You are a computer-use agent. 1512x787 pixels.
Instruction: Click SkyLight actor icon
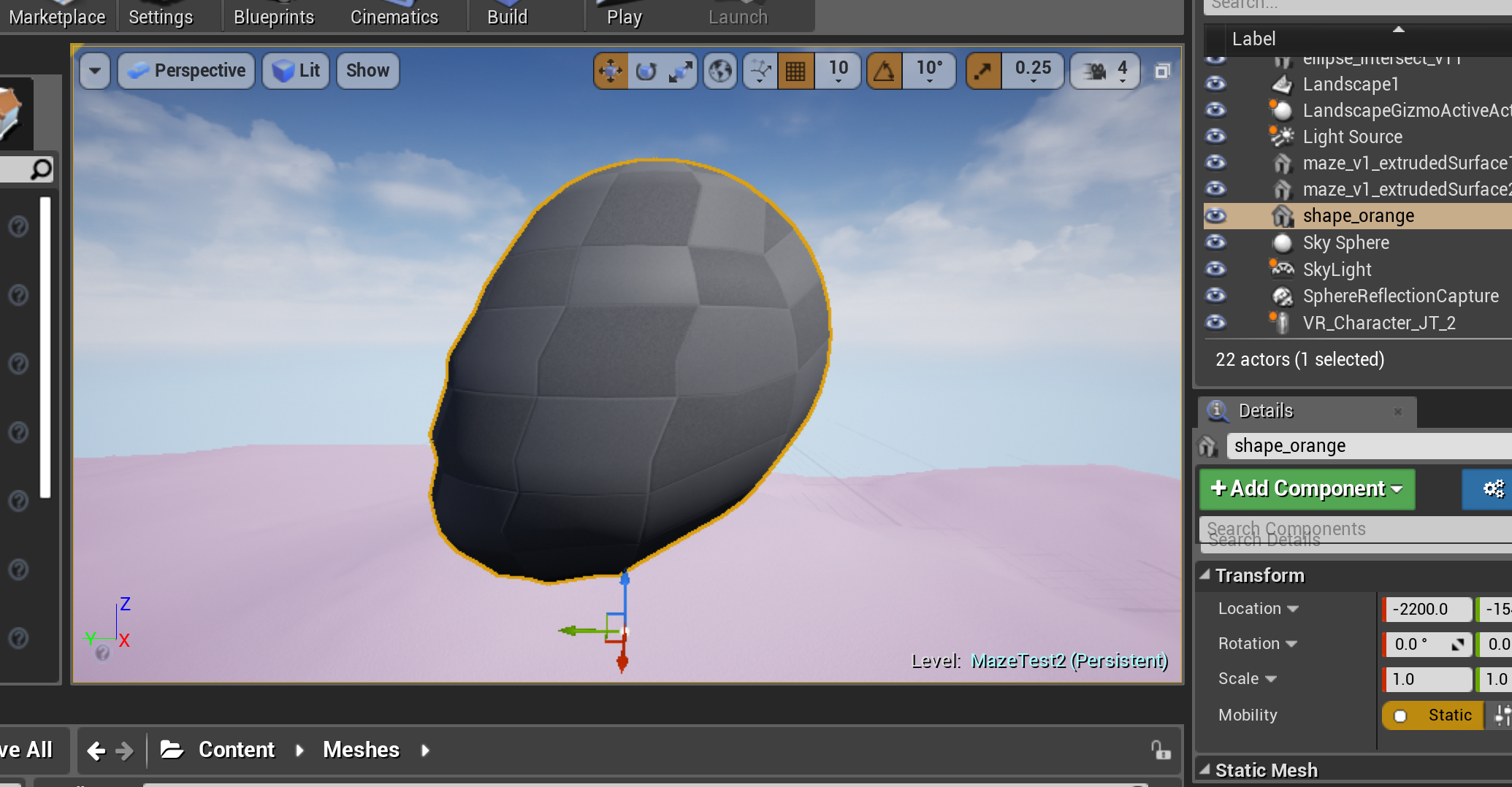pyautogui.click(x=1282, y=269)
